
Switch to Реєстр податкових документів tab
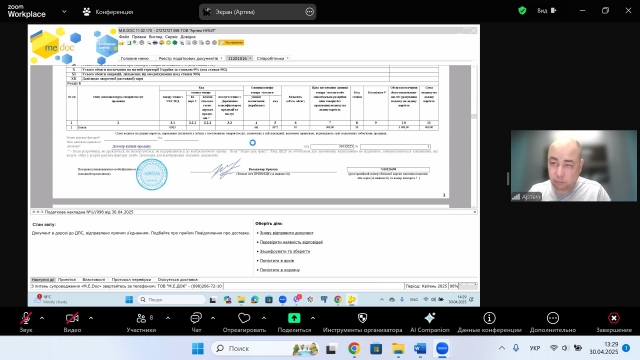coord(190,58)
